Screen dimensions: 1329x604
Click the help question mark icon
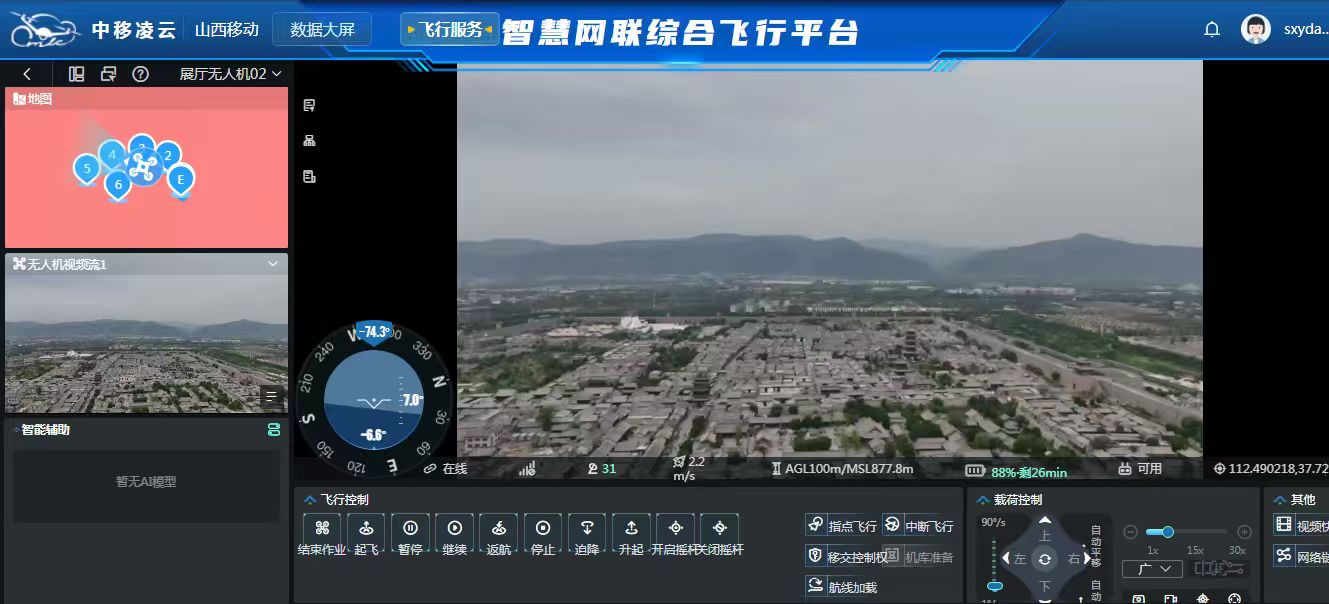tap(141, 74)
